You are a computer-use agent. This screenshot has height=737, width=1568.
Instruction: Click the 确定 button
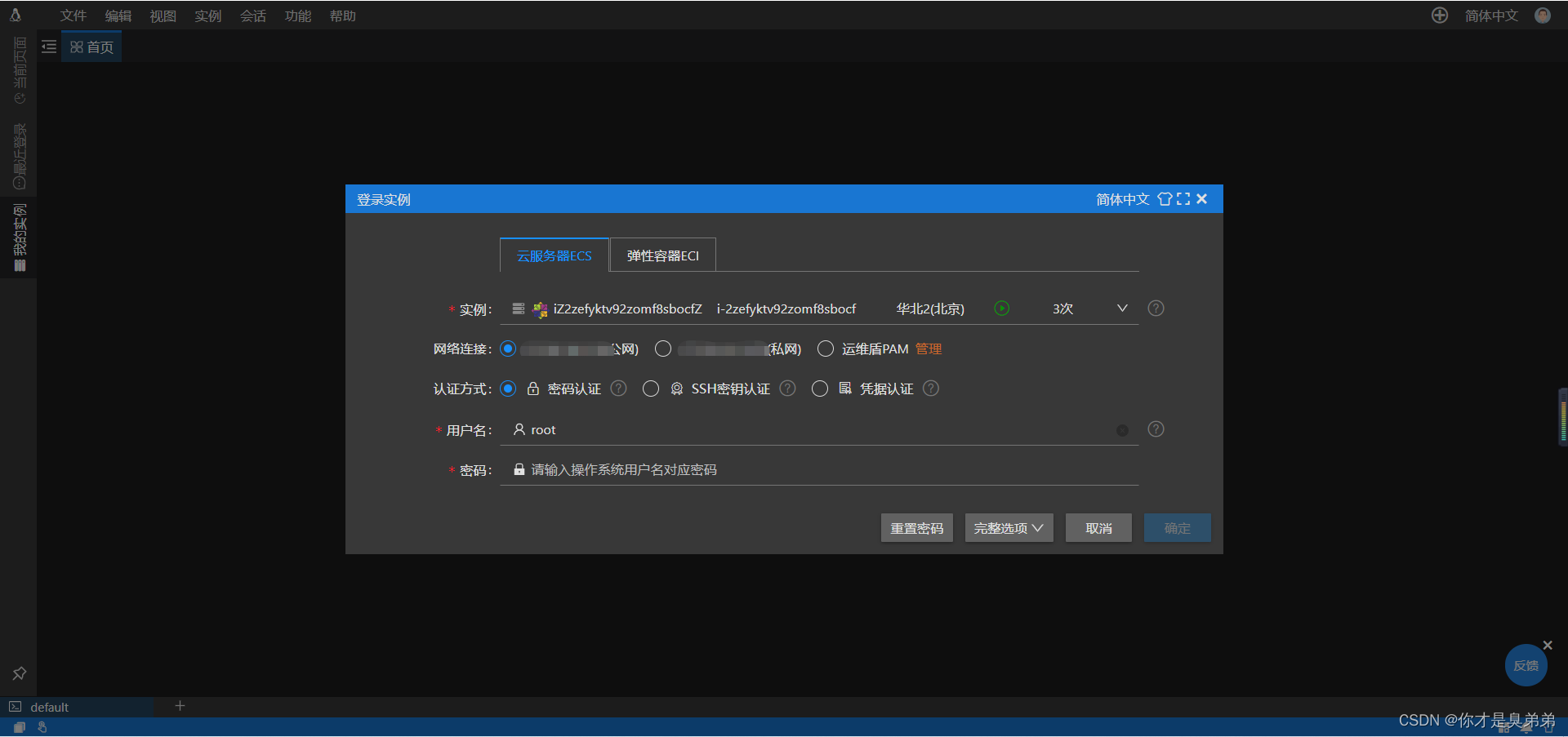click(x=1177, y=528)
